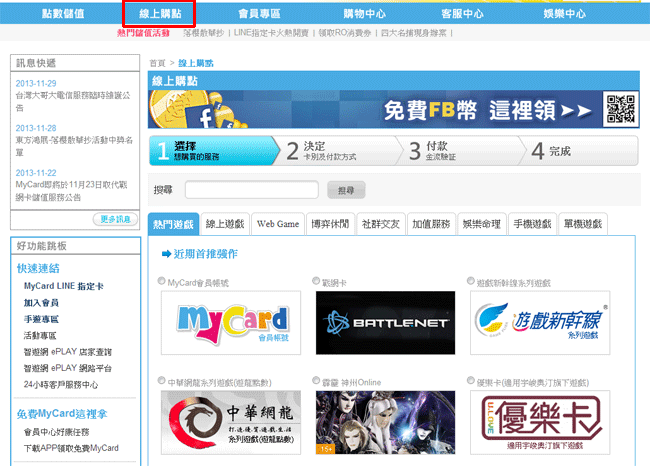Viewport: 650px width, 466px height.
Task: Click the 免費FB幣 這裡領 banner
Action: coord(393,109)
